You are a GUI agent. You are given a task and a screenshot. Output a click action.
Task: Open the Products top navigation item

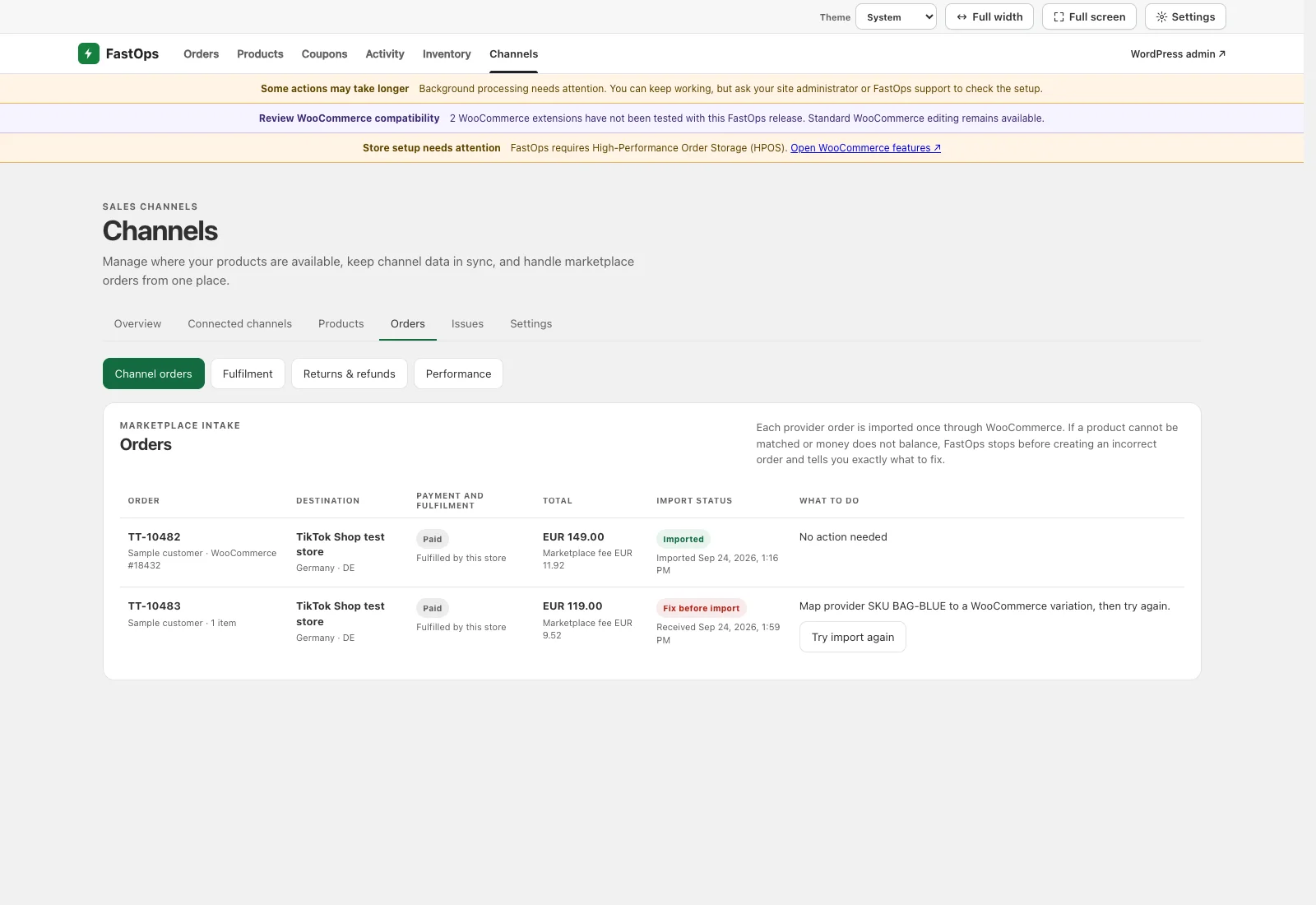(260, 53)
